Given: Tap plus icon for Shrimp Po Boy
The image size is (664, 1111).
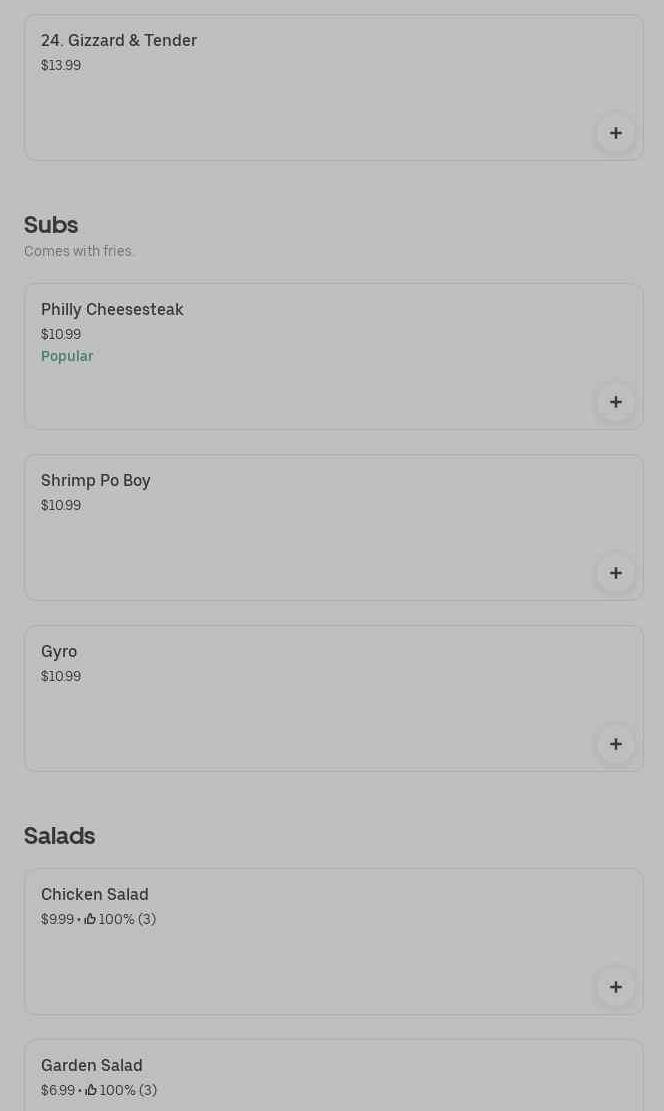Looking at the screenshot, I should [x=616, y=573].
